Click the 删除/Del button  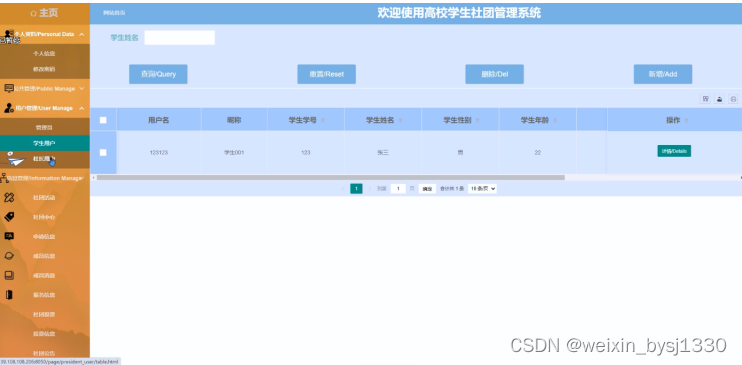pos(495,74)
